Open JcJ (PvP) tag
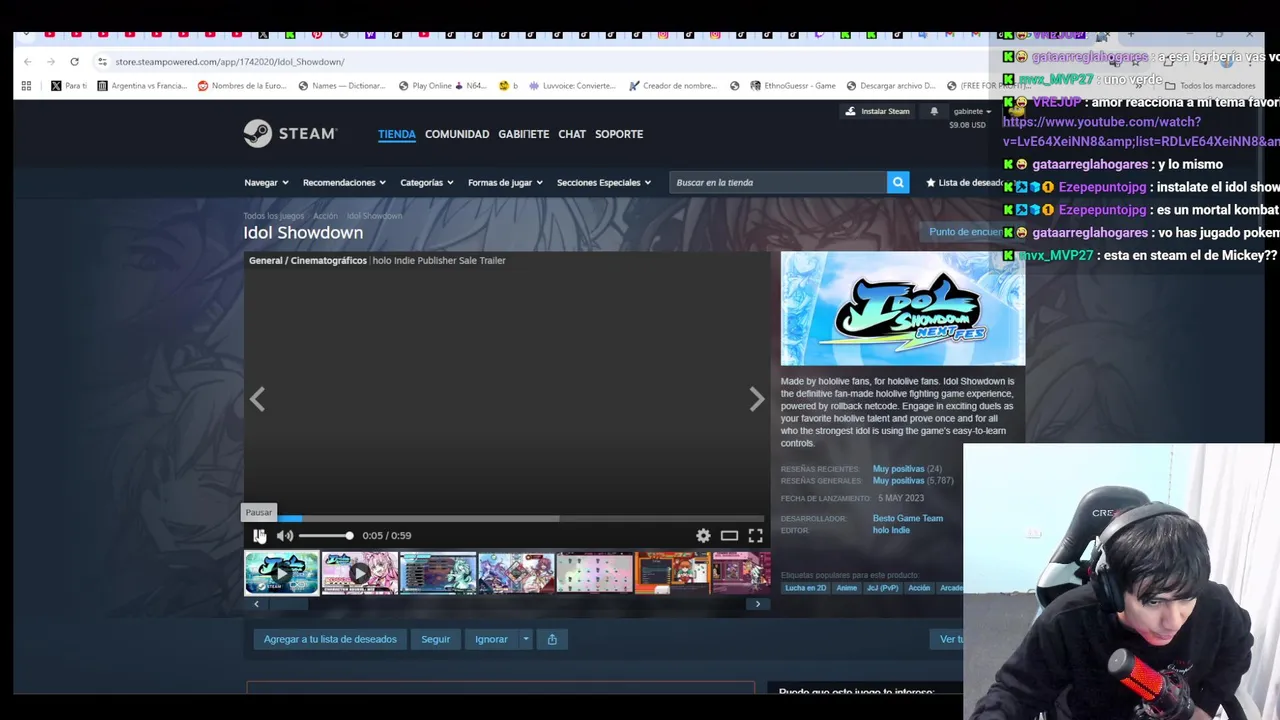This screenshot has height=720, width=1280. coord(883,588)
